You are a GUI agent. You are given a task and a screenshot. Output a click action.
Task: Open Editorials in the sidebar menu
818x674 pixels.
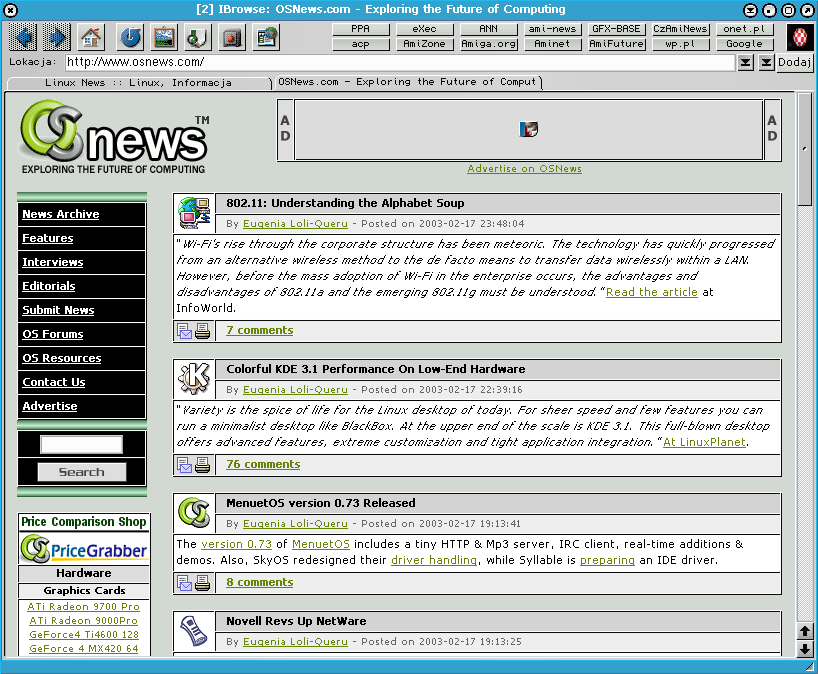click(49, 286)
